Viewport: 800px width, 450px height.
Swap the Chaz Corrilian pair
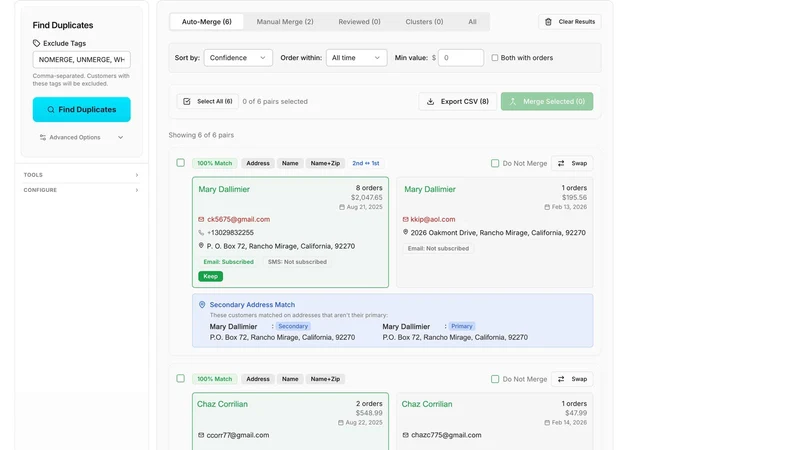point(572,379)
